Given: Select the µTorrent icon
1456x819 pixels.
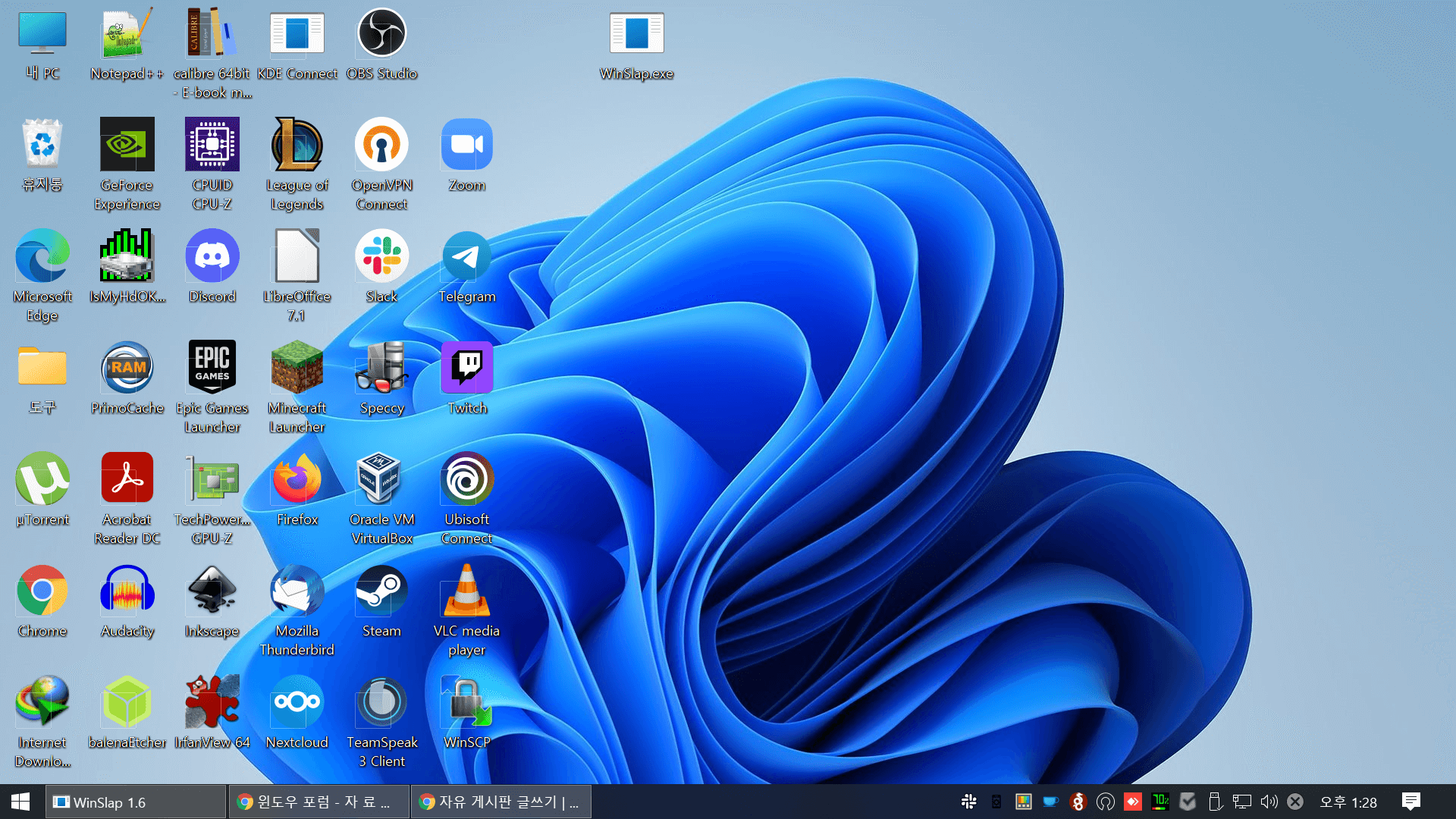Looking at the screenshot, I should (x=42, y=489).
